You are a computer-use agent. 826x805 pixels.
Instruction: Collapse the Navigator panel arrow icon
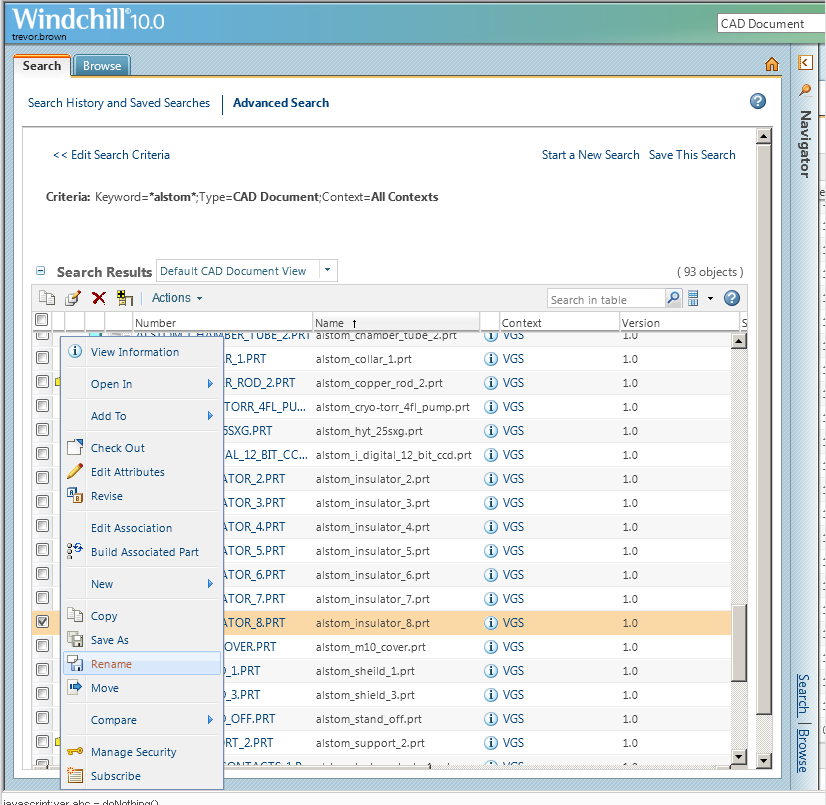click(805, 63)
